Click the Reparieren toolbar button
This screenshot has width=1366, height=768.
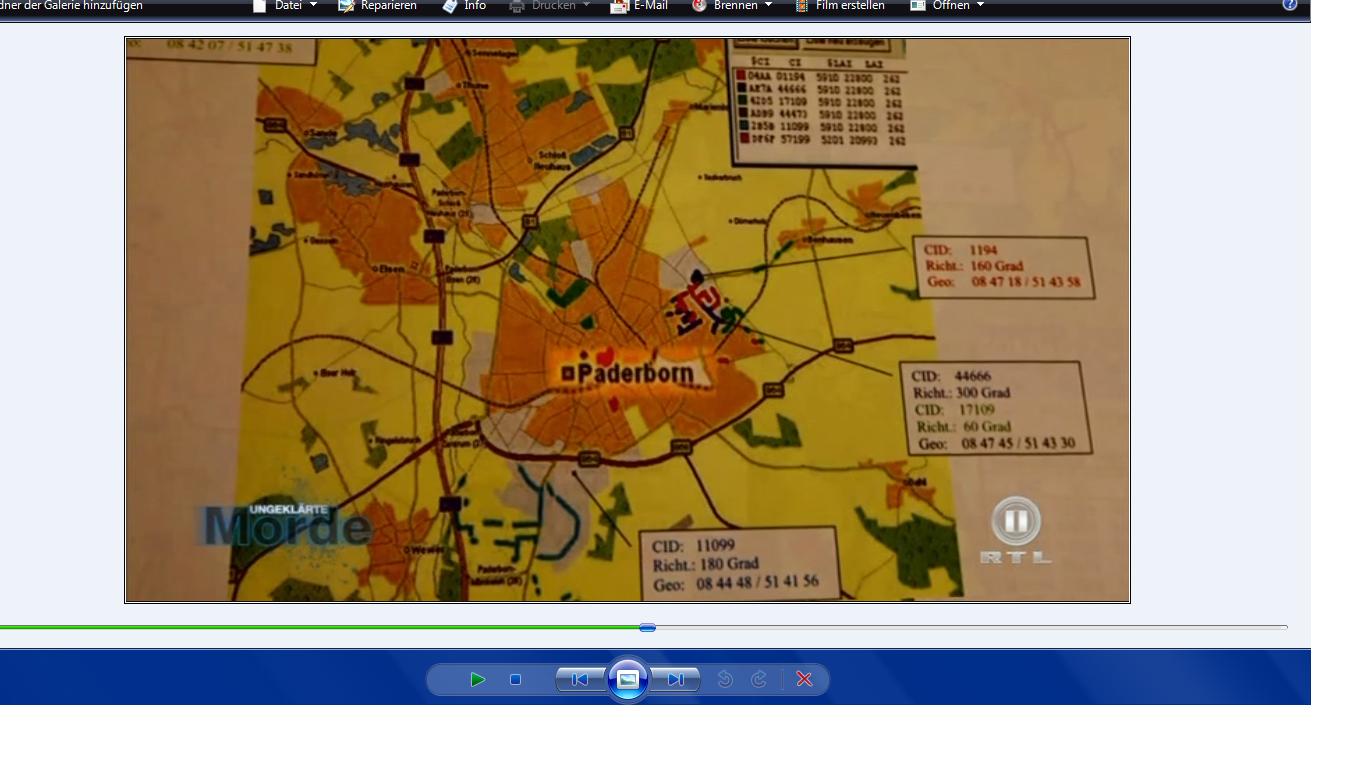pyautogui.click(x=377, y=6)
